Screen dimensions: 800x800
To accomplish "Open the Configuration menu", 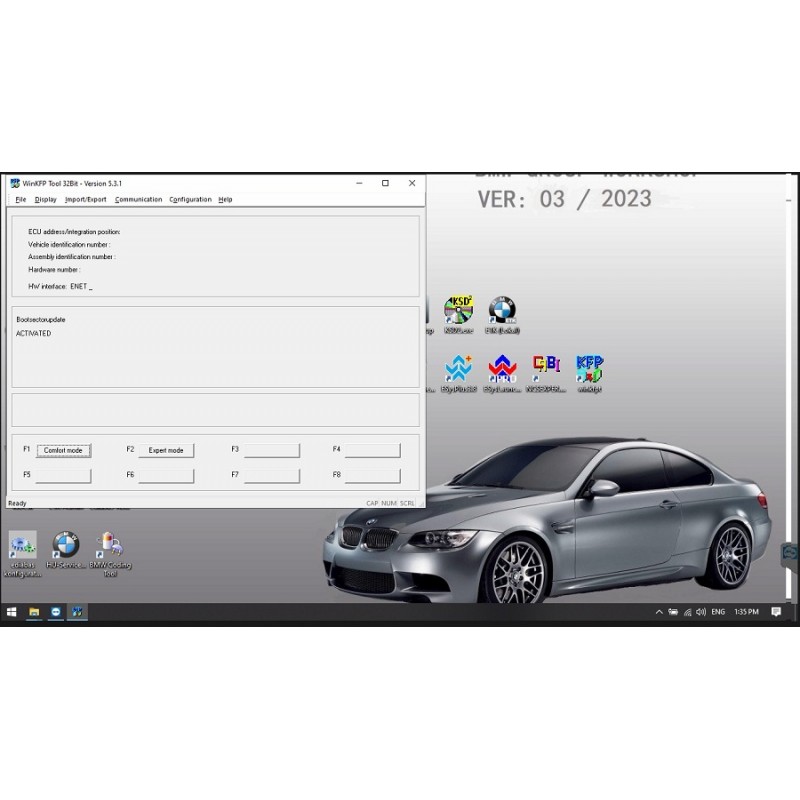I will pyautogui.click(x=190, y=199).
